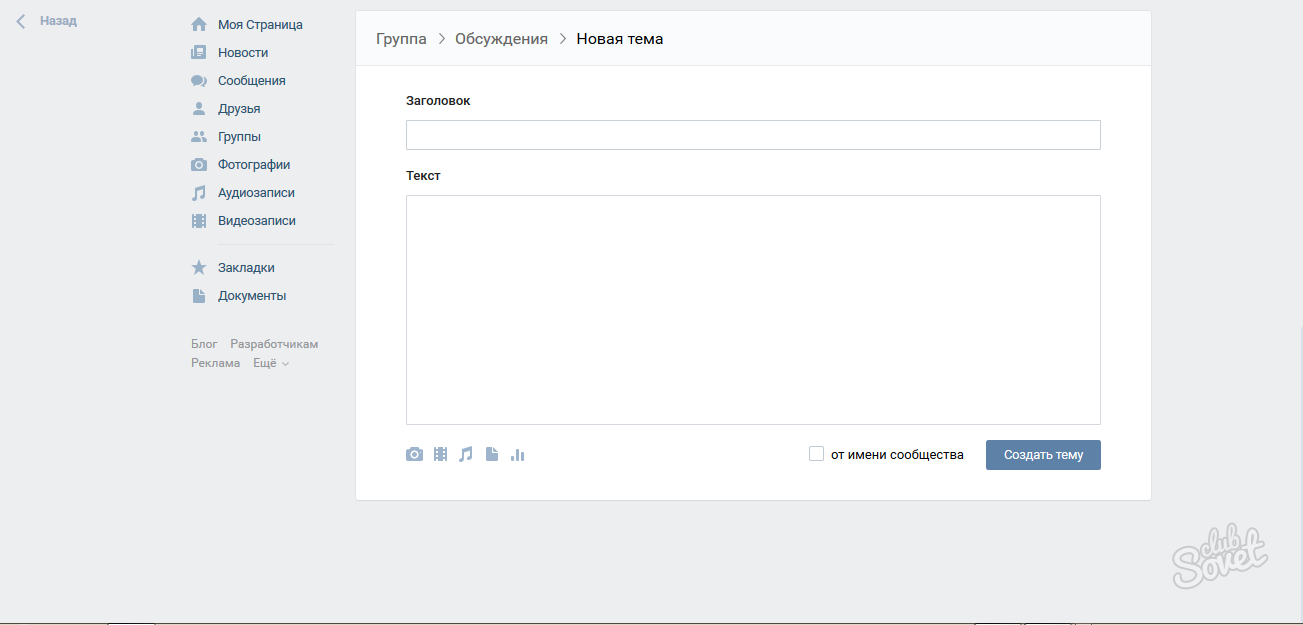
Task: Open Моя Страница from the sidebar
Action: [260, 25]
